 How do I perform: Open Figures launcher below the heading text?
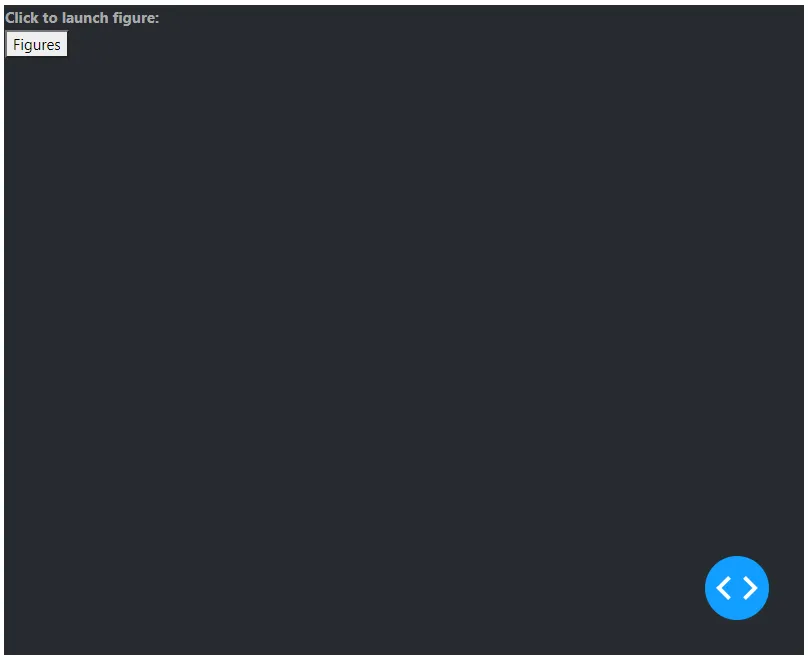[x=37, y=44]
